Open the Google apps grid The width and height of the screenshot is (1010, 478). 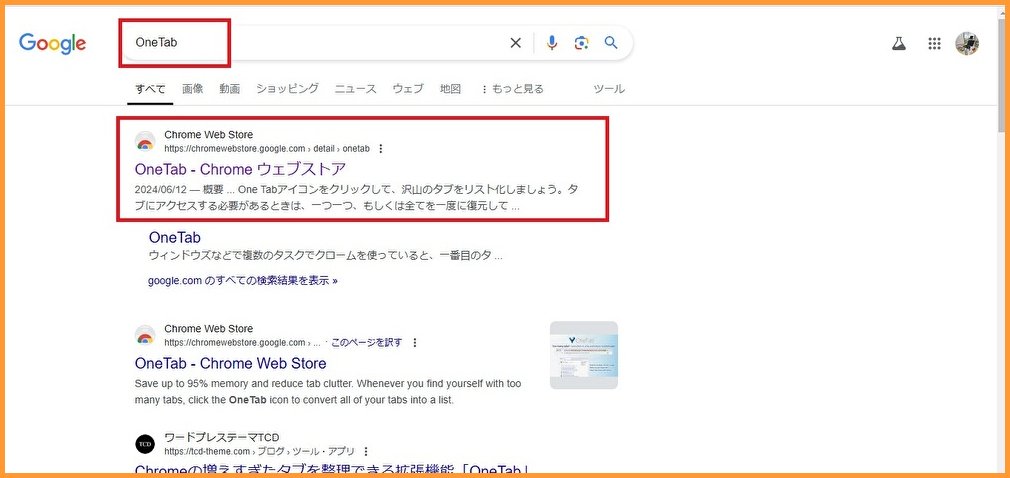pyautogui.click(x=934, y=44)
